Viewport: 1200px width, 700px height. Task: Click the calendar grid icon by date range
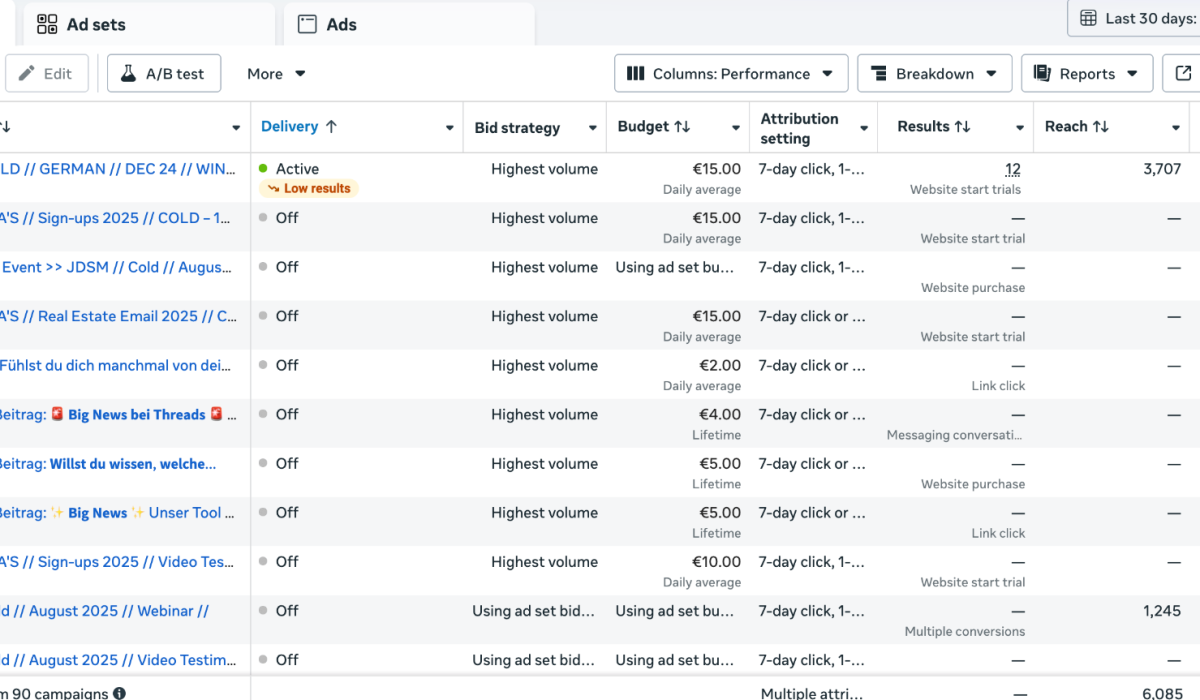click(1089, 18)
